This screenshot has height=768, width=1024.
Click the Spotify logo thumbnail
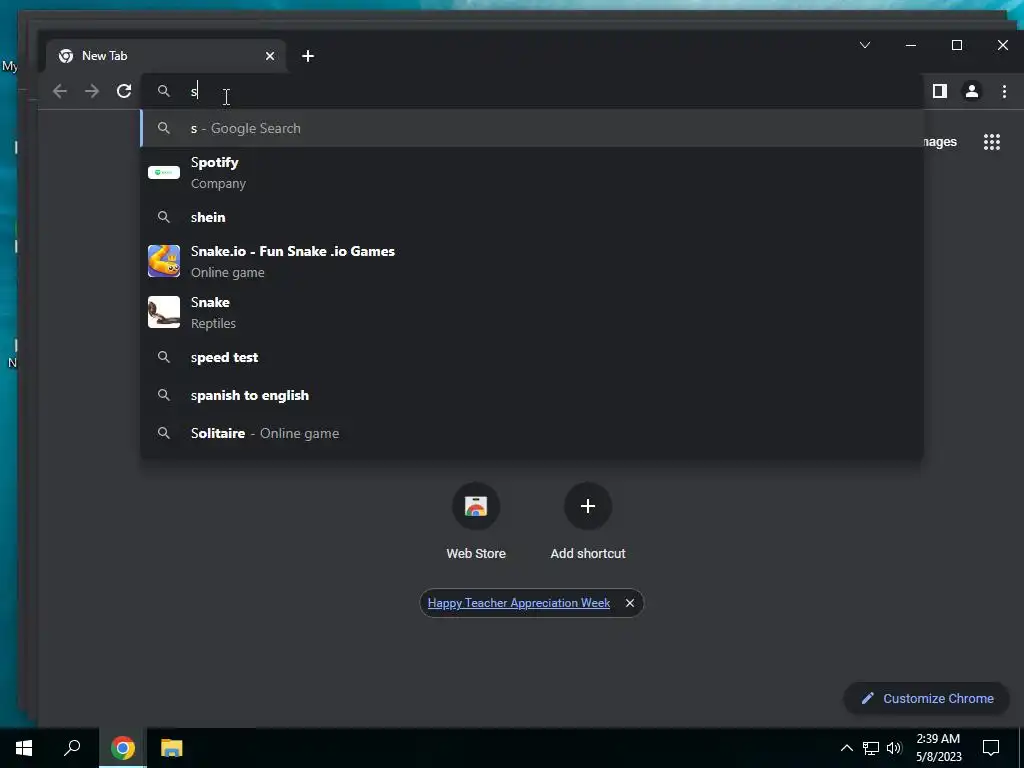pos(164,172)
